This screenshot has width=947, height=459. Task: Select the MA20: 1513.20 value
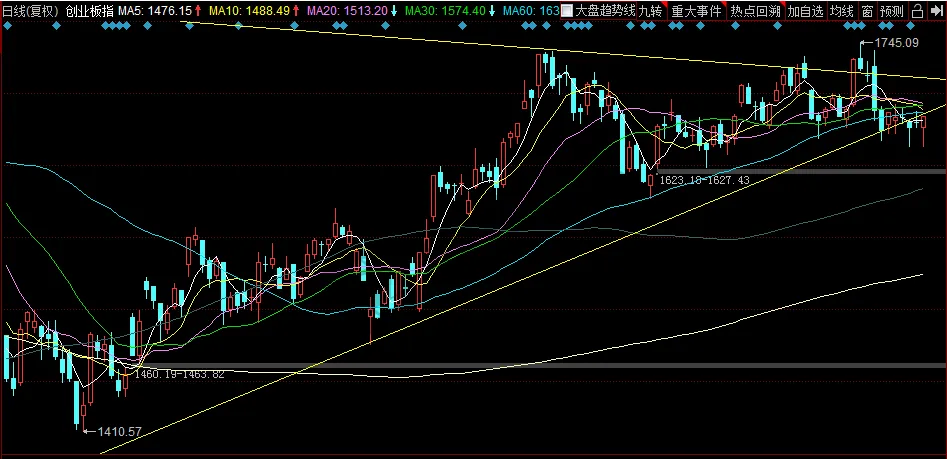click(x=346, y=11)
